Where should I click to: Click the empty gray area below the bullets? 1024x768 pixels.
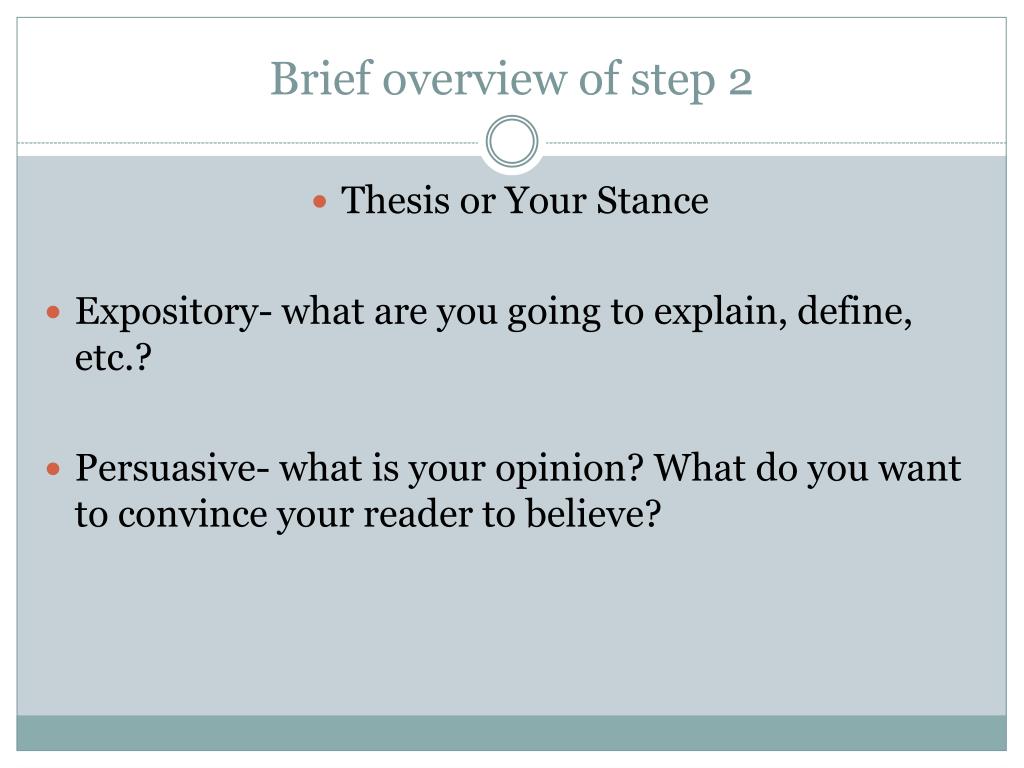[x=511, y=627]
